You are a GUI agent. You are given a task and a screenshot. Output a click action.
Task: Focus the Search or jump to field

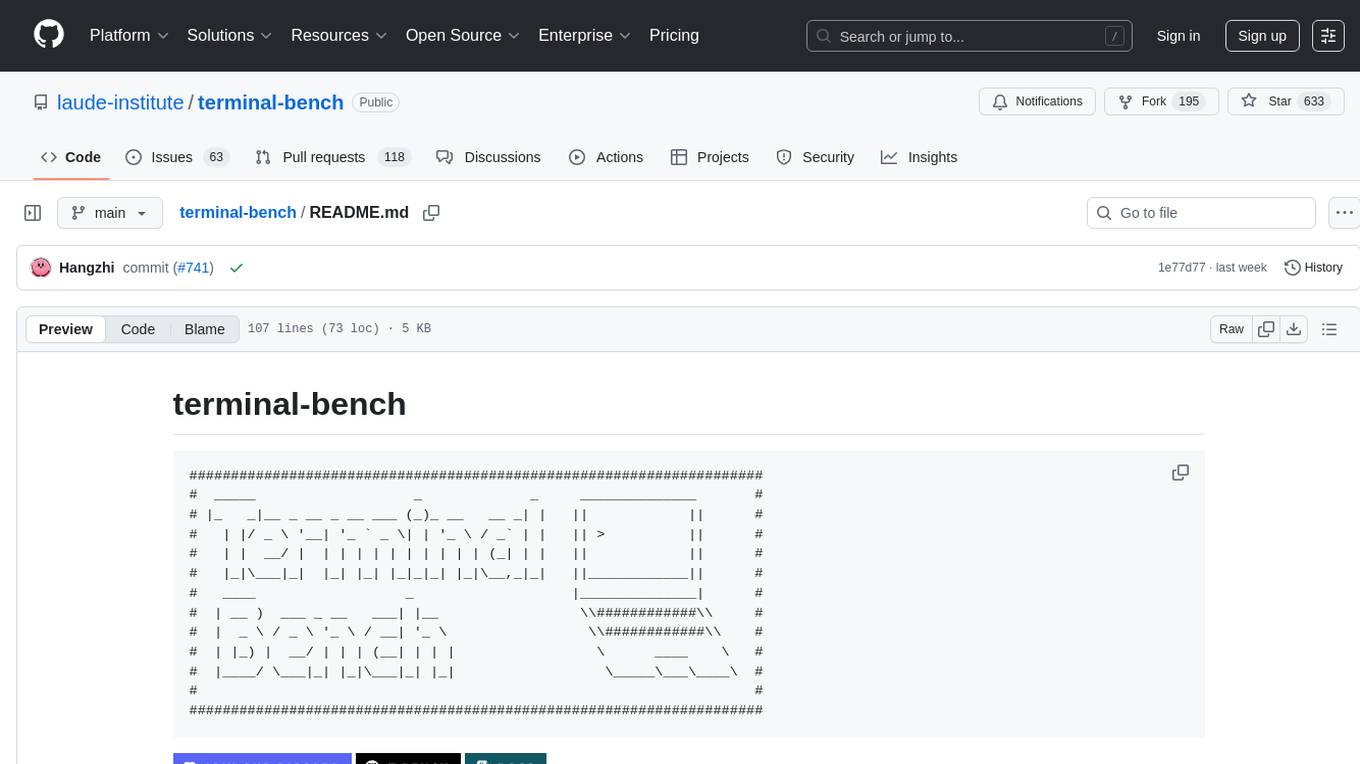click(969, 36)
